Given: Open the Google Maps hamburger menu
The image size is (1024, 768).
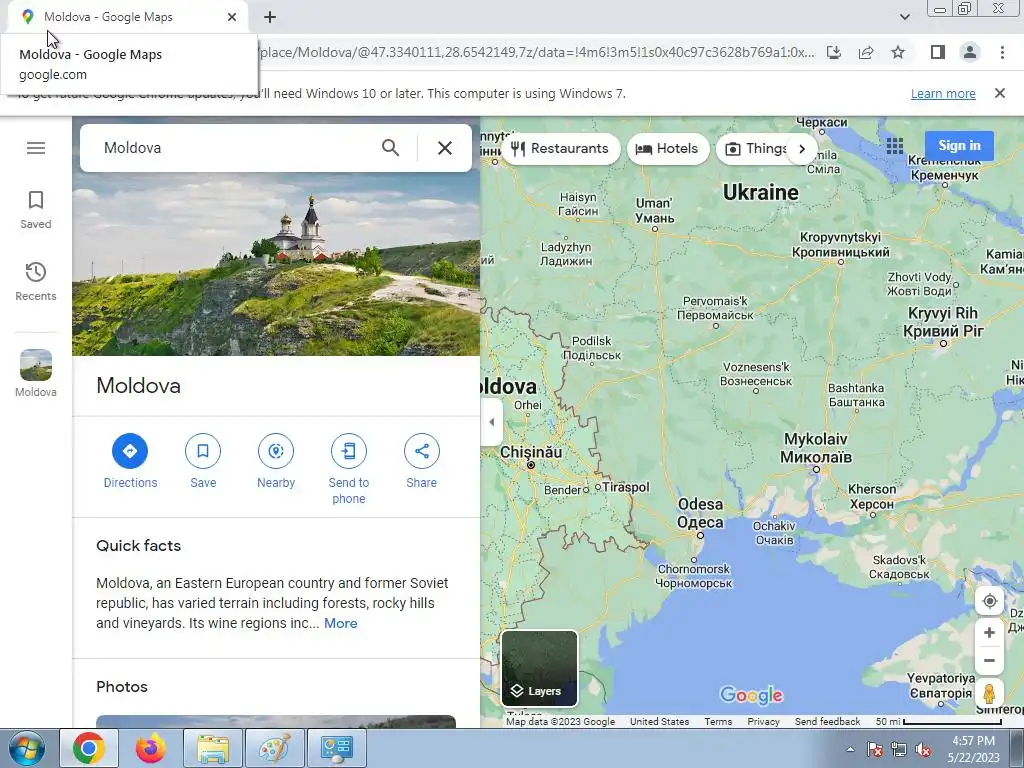Looking at the screenshot, I should pyautogui.click(x=36, y=148).
